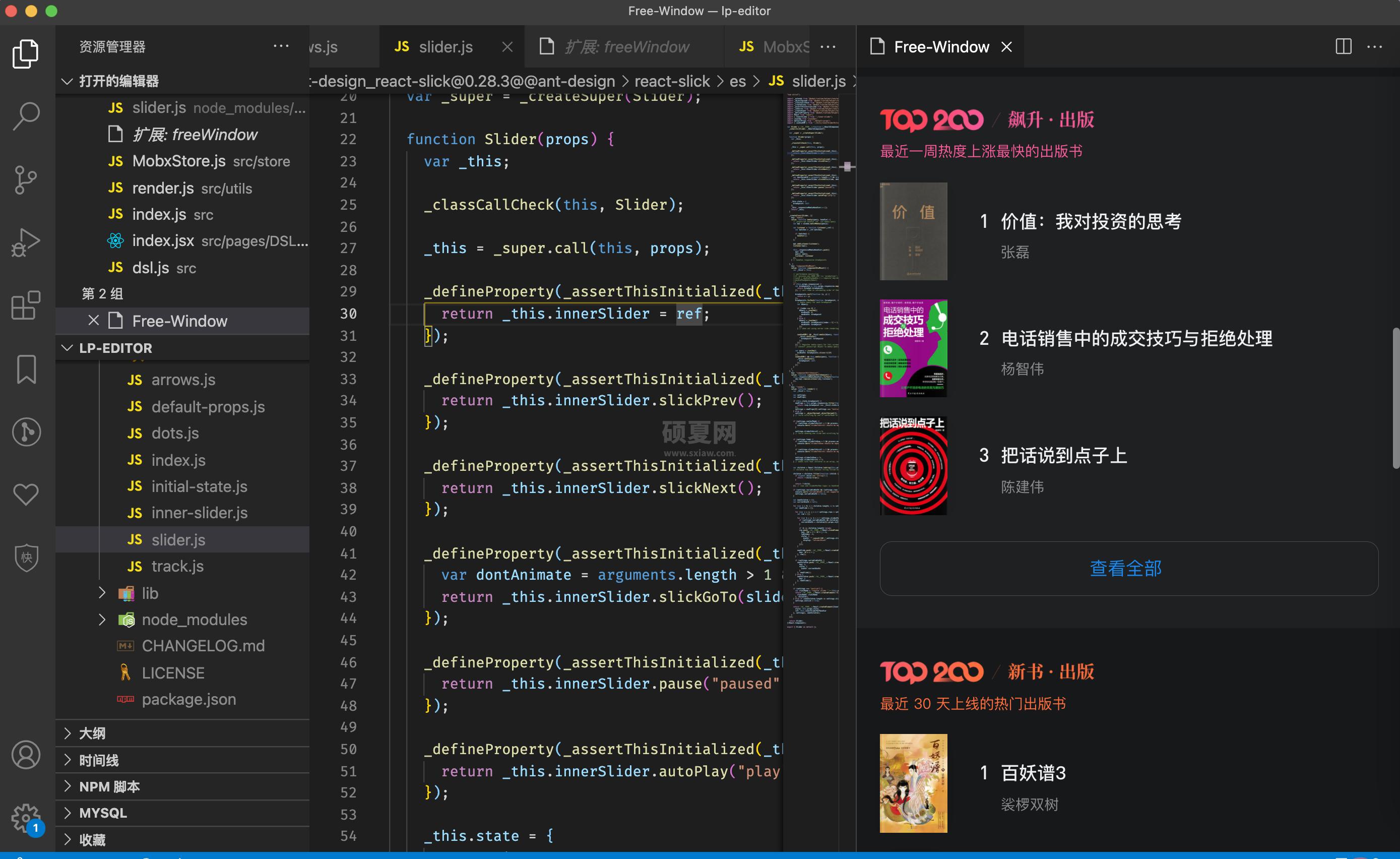
Task: Open explorer panel more actions ellipsis
Action: point(281,46)
